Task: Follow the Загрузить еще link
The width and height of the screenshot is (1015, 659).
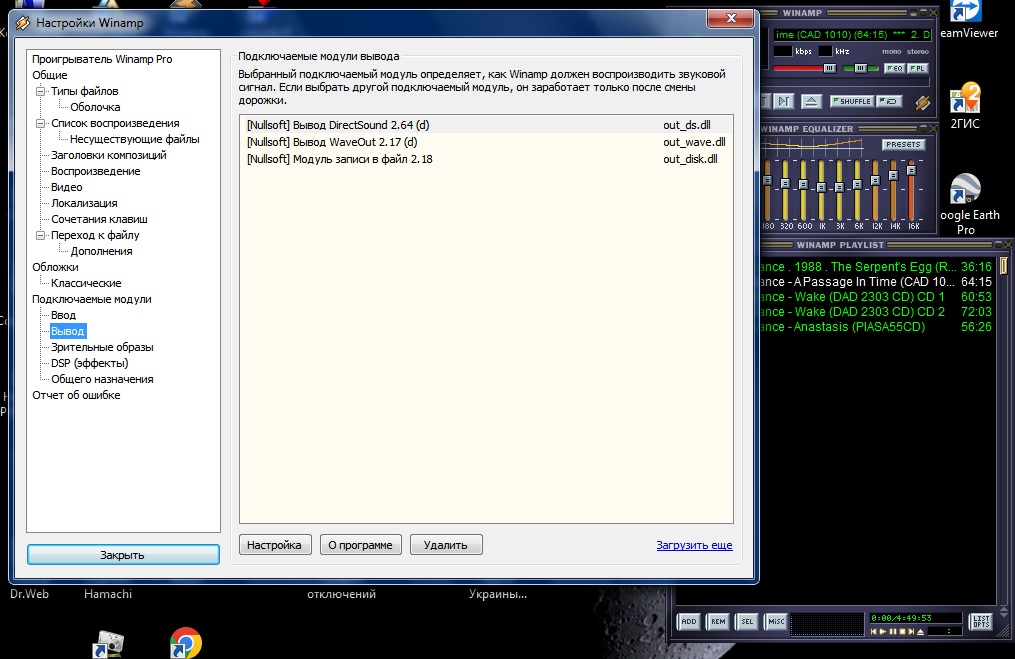Action: pos(695,545)
